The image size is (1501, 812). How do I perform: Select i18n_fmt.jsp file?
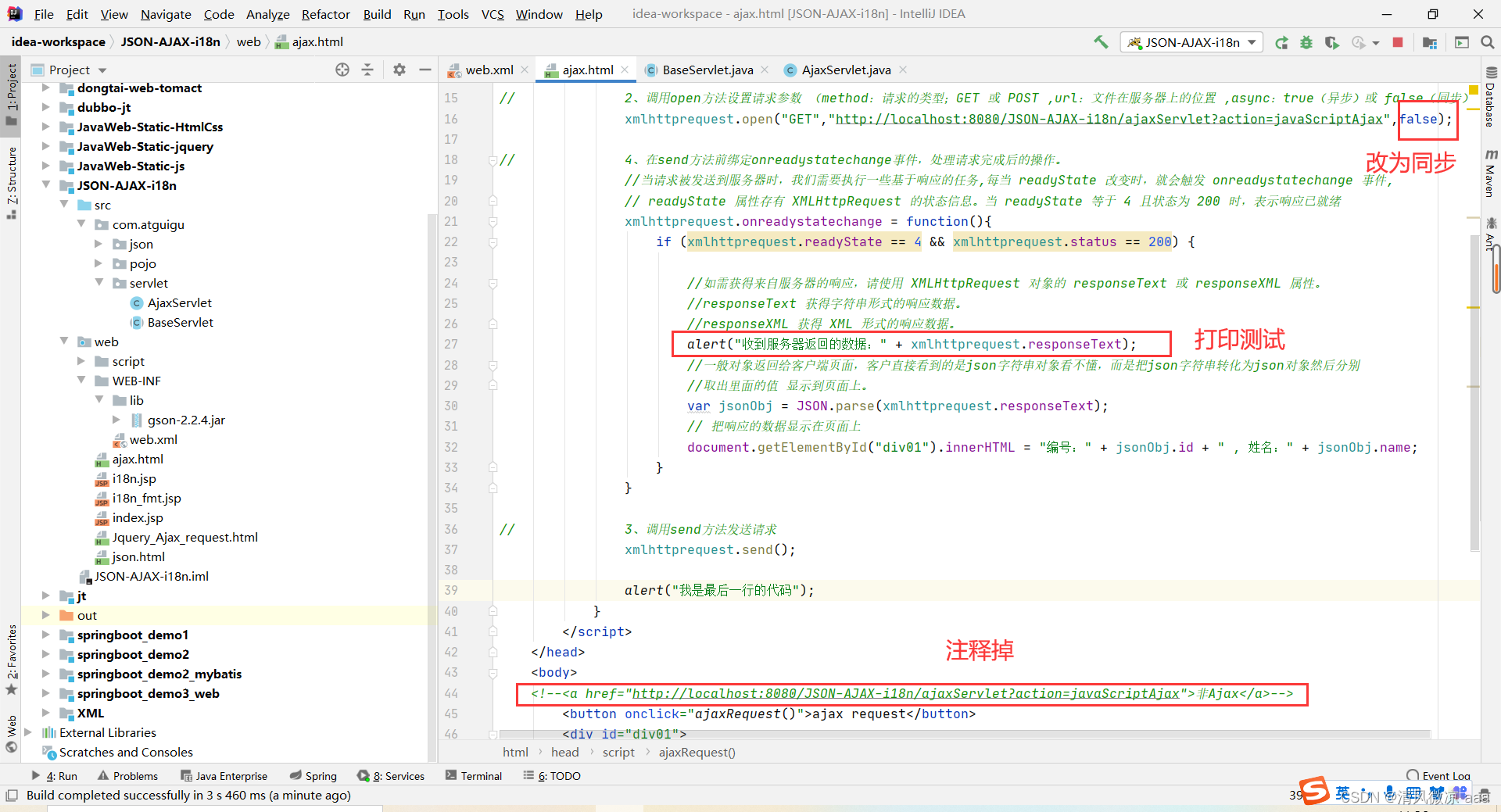click(x=146, y=498)
